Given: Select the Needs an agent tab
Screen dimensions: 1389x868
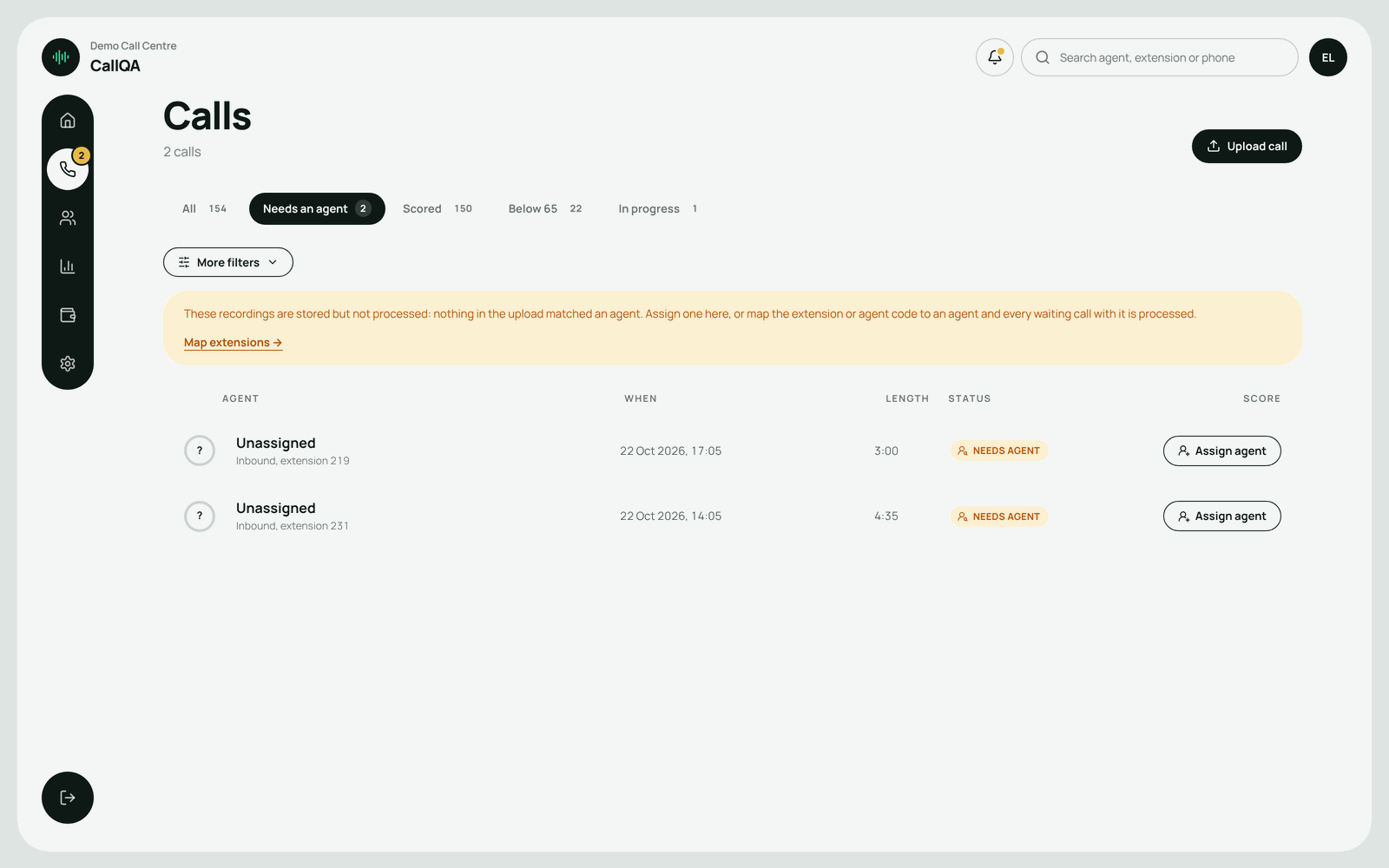Looking at the screenshot, I should point(317,208).
